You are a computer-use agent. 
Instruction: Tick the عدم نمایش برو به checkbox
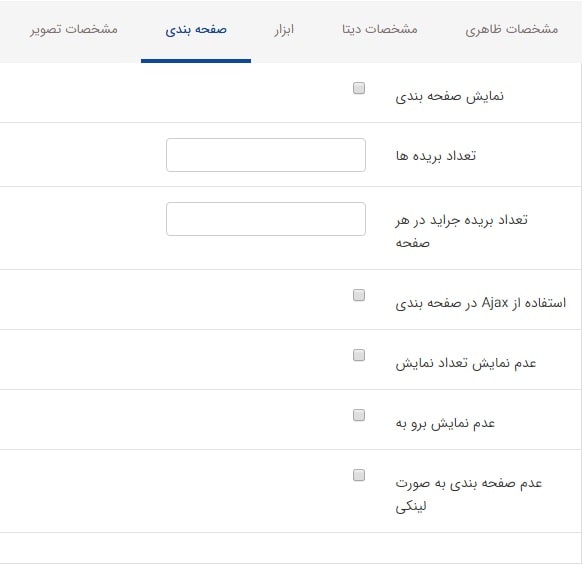tap(359, 415)
